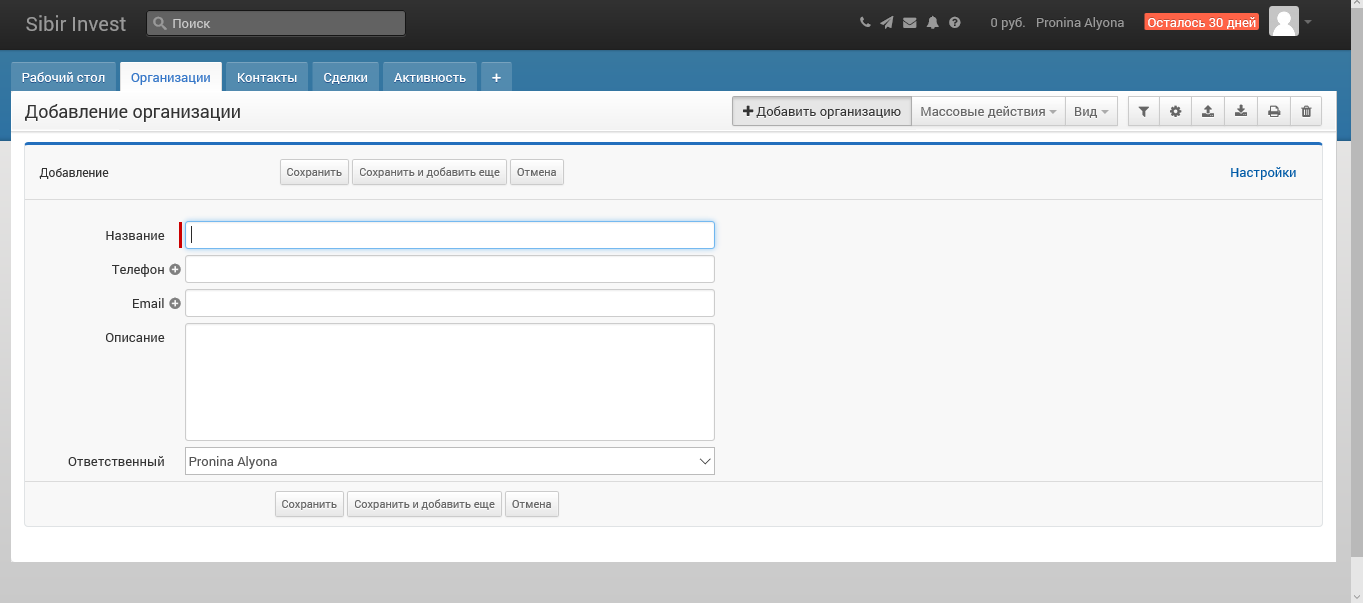Open the envelope mail icon
Image resolution: width=1363 pixels, height=603 pixels.
pos(910,22)
